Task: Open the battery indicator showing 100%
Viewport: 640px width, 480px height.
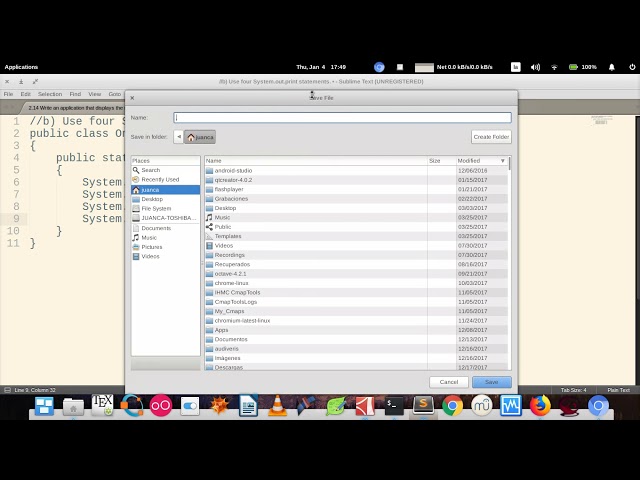Action: click(x=583, y=67)
